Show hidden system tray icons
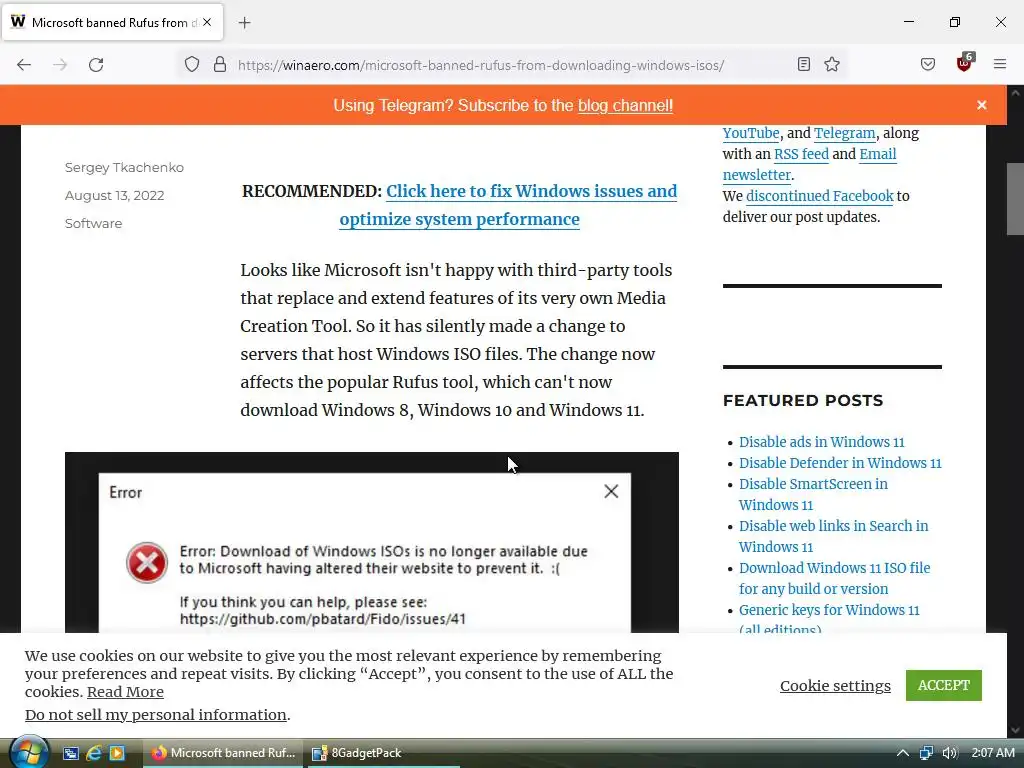Image resolution: width=1024 pixels, height=768 pixels. (903, 753)
